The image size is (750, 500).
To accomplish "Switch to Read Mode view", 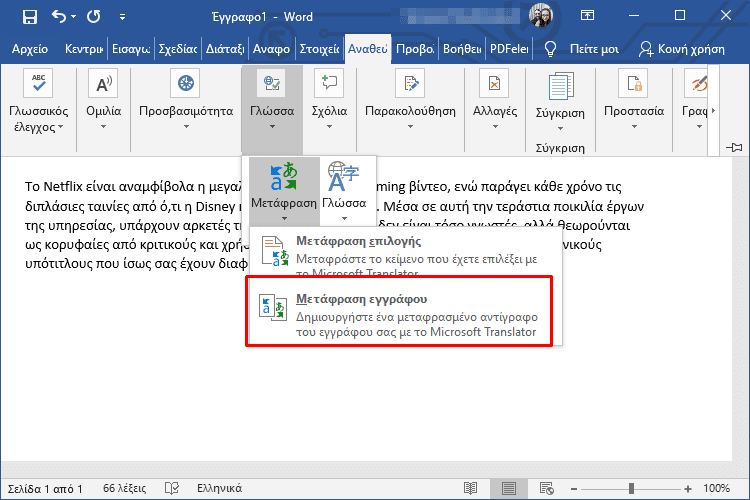I will point(471,489).
